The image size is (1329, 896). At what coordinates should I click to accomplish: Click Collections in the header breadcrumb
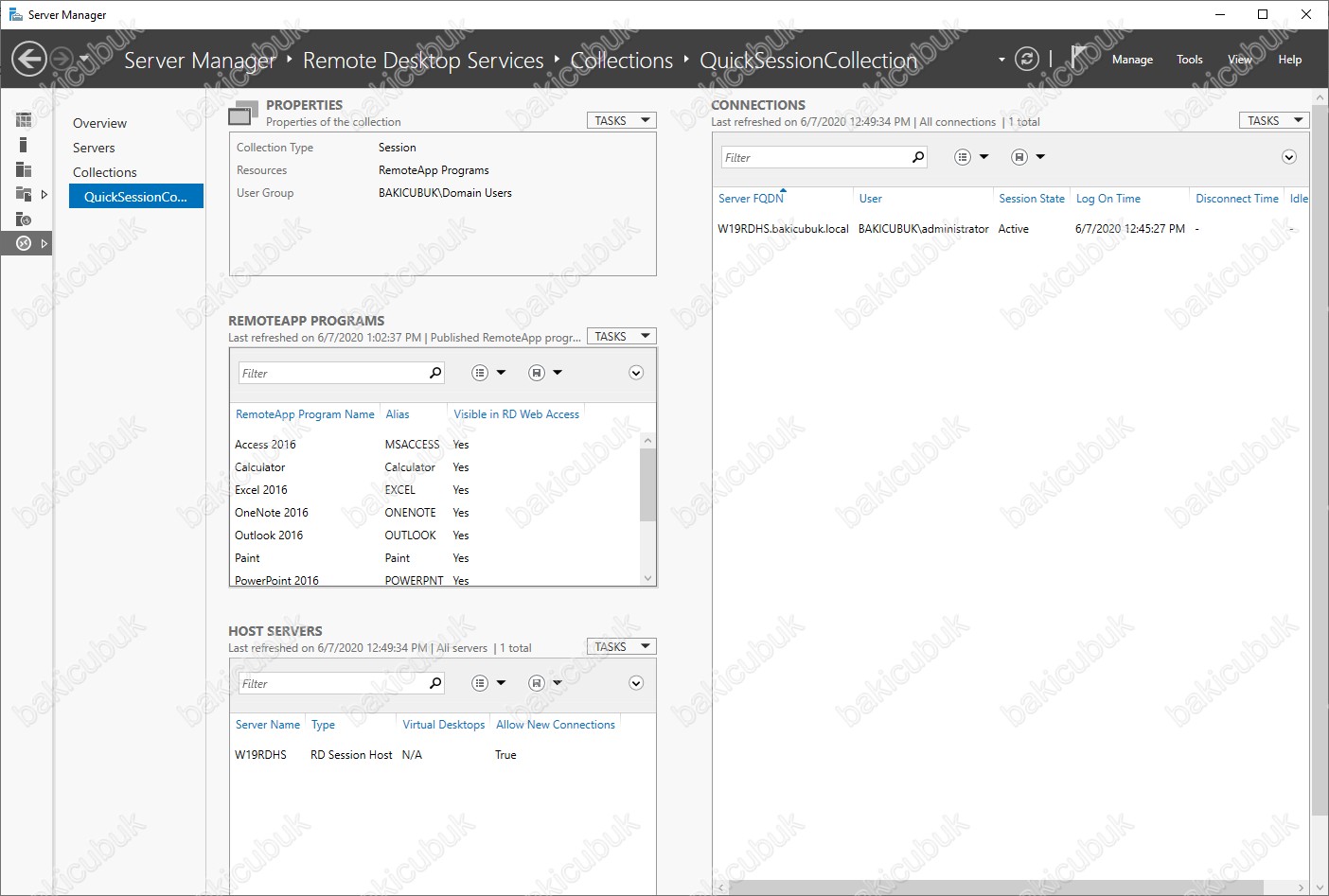622,61
